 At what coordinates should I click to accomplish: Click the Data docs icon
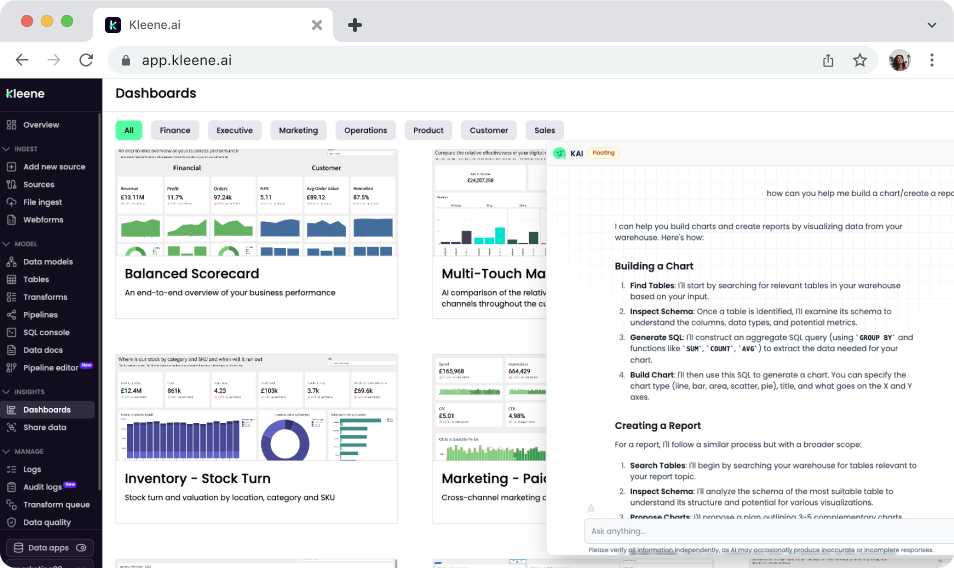point(11,350)
